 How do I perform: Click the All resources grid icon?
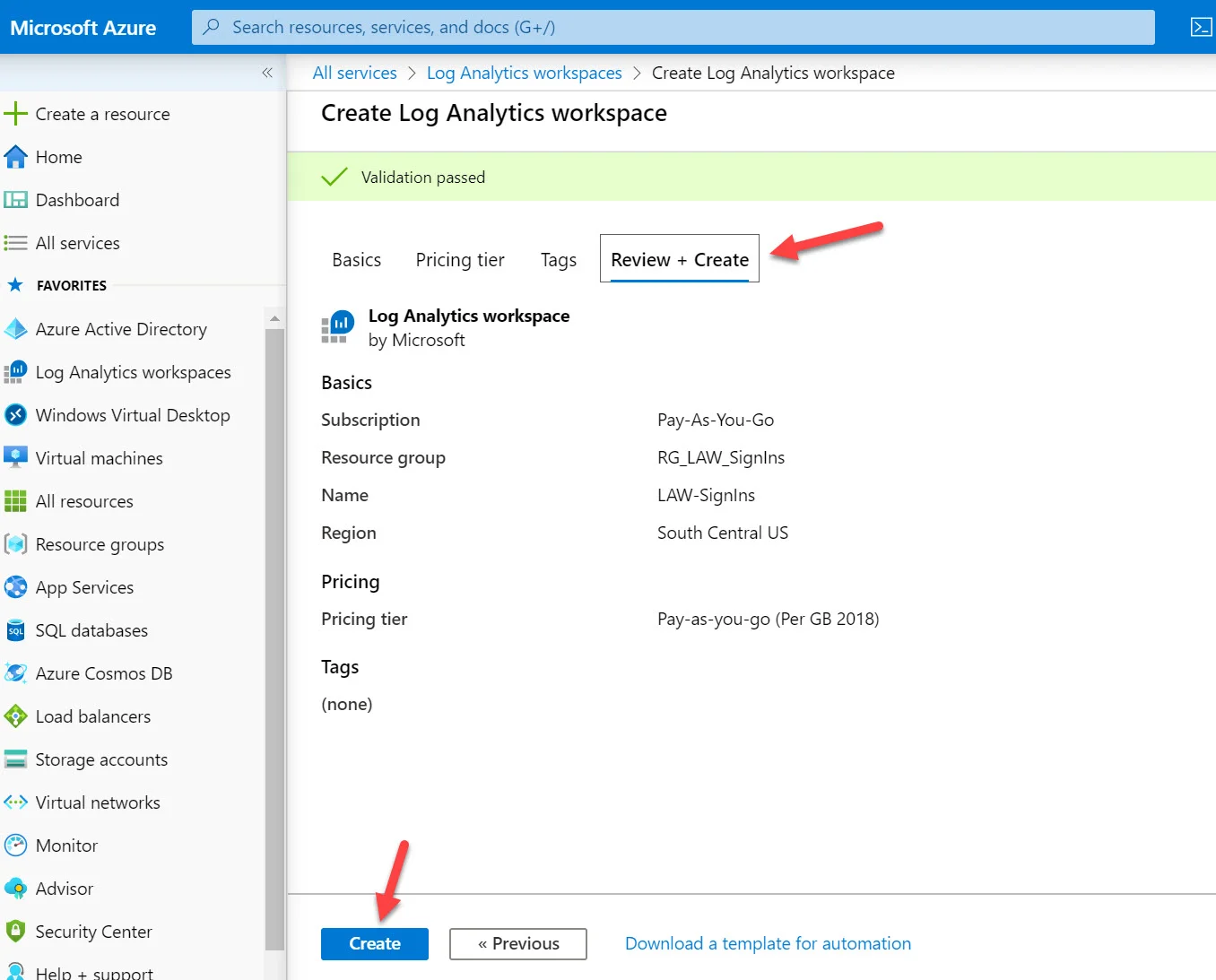15,501
